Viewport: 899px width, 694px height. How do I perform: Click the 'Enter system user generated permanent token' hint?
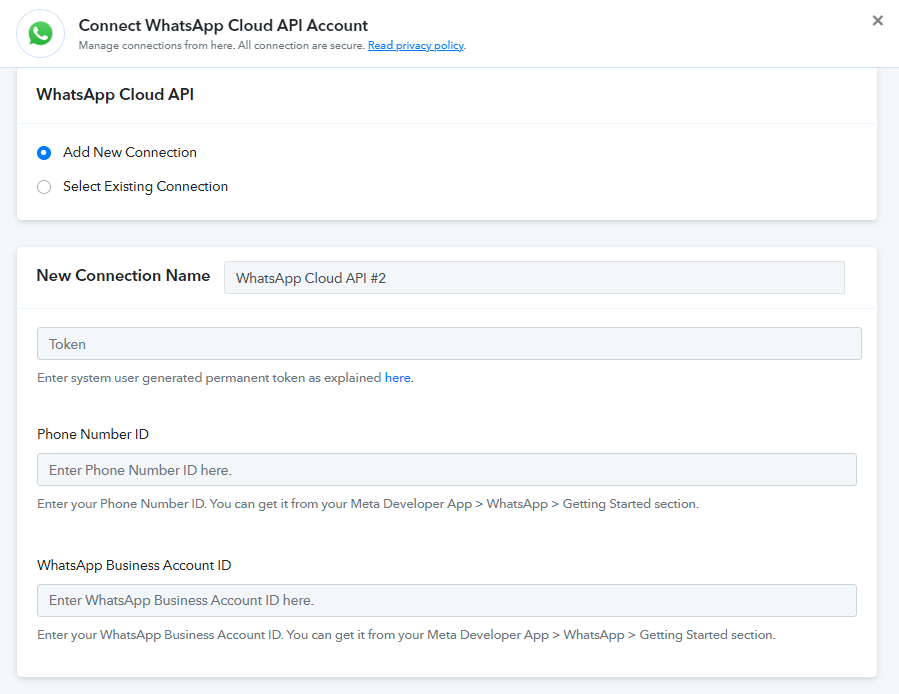tap(225, 378)
